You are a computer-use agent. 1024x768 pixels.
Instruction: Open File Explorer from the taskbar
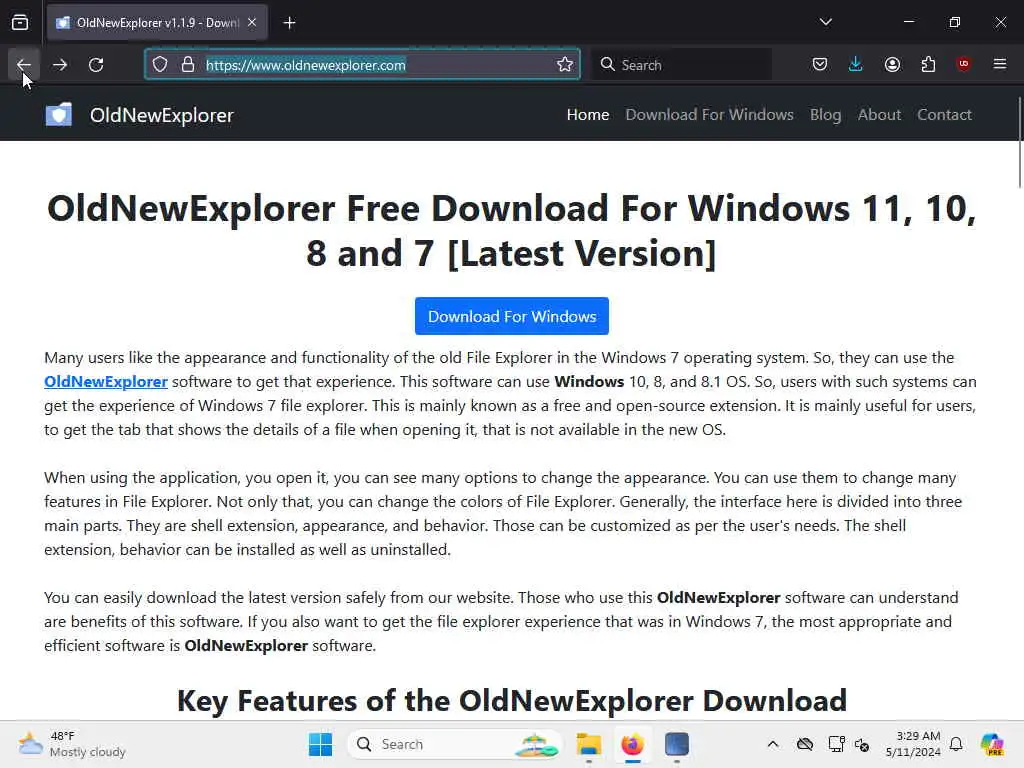588,744
